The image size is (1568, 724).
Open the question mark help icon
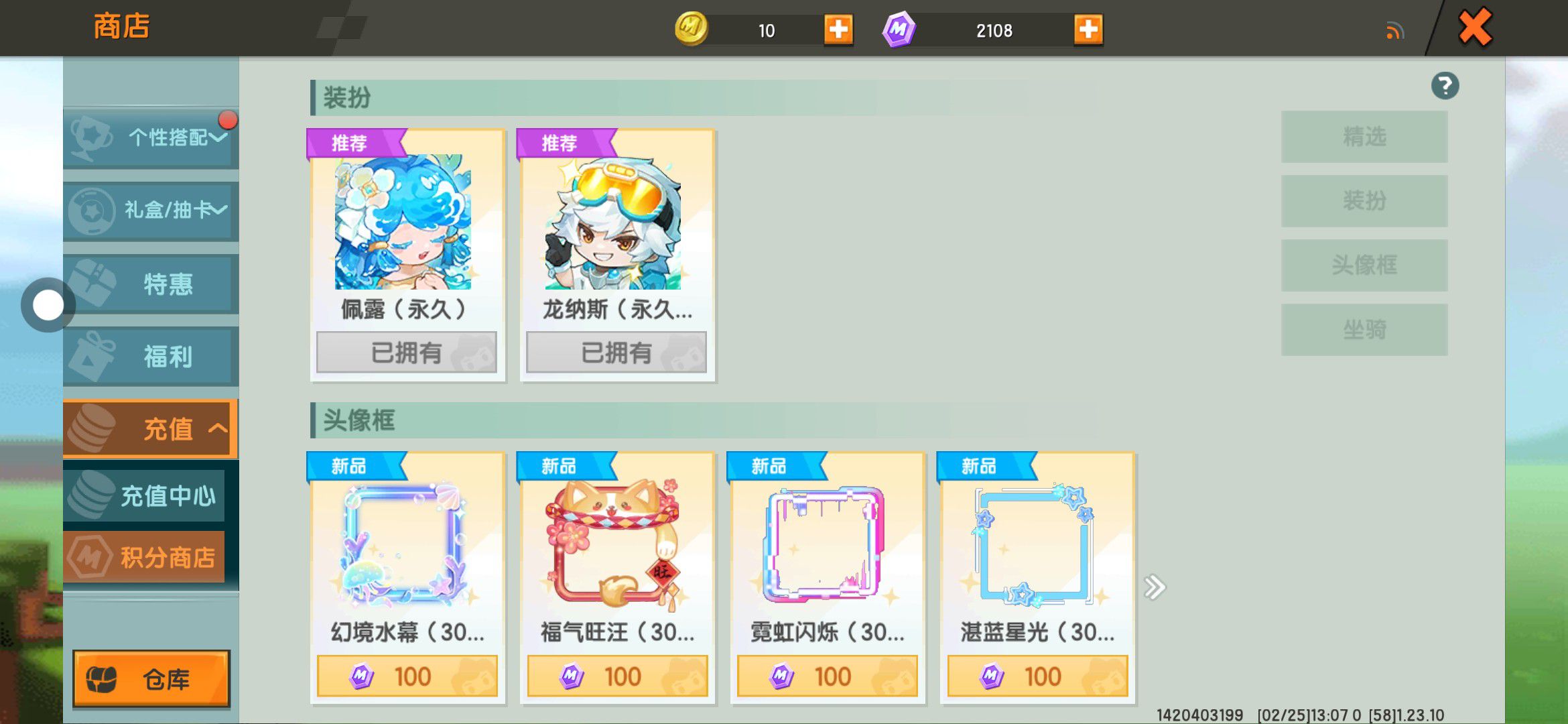pos(1445,86)
